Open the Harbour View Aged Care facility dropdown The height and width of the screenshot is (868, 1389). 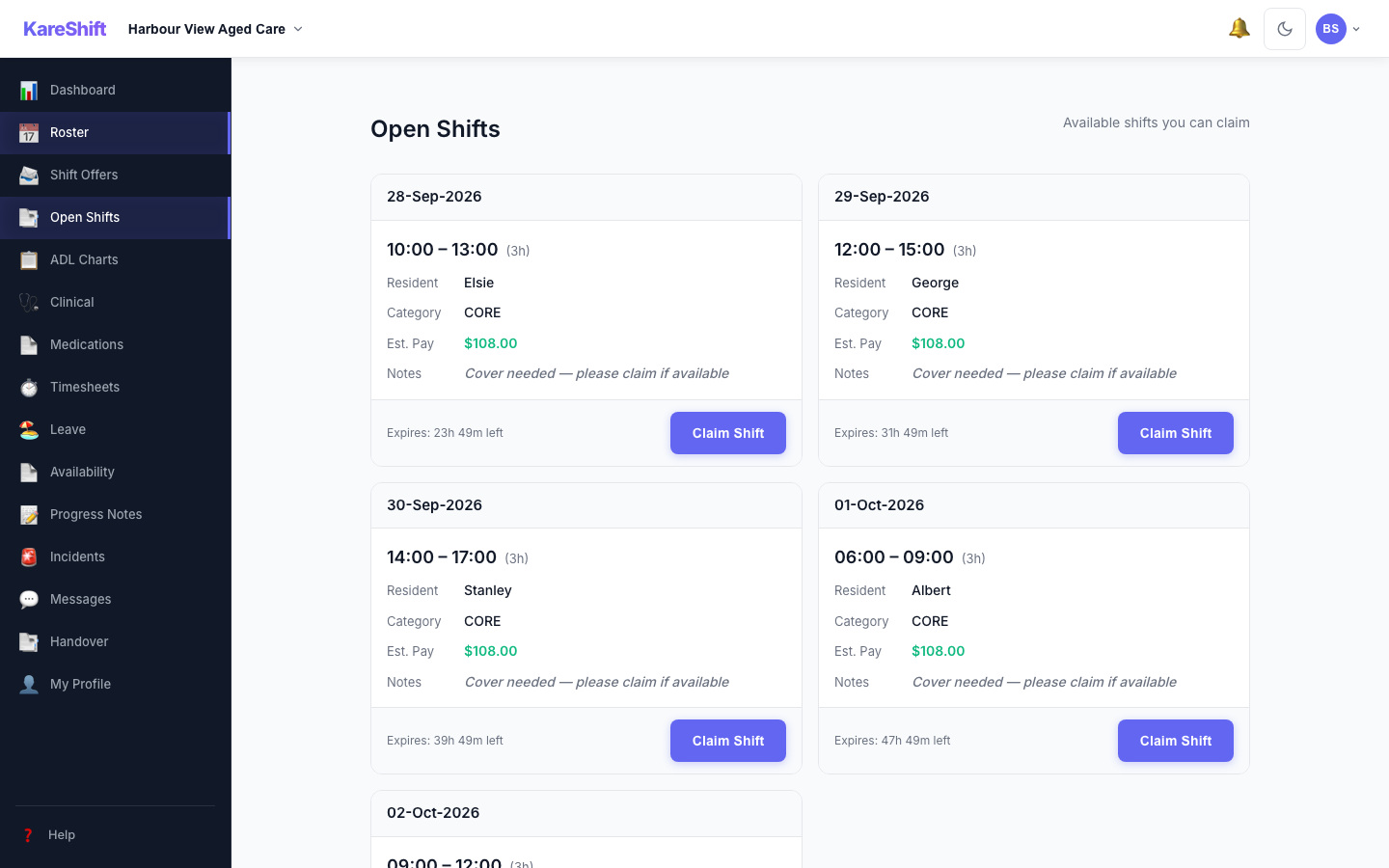[215, 29]
